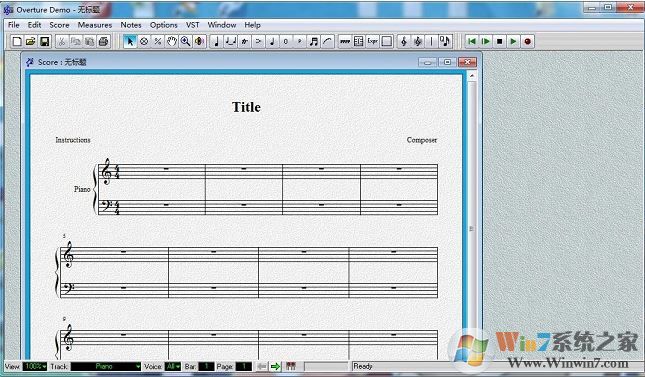Click the save floppy disk icon
Screen dimensions: 645x377
click(x=44, y=41)
